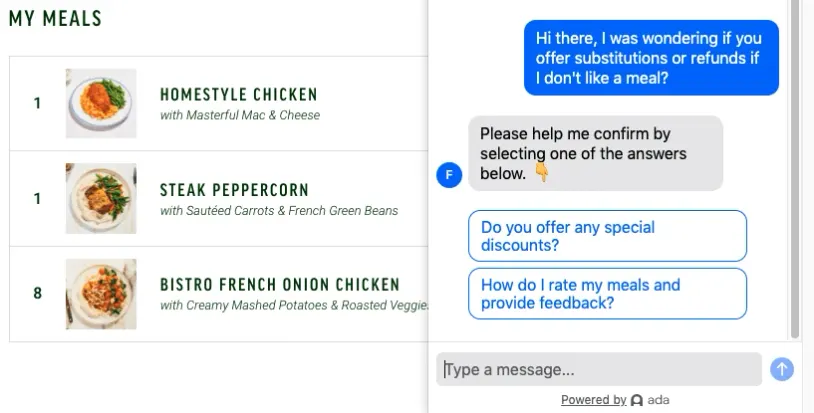Open Homestyle Chicken meal thumbnail

[x=101, y=103]
